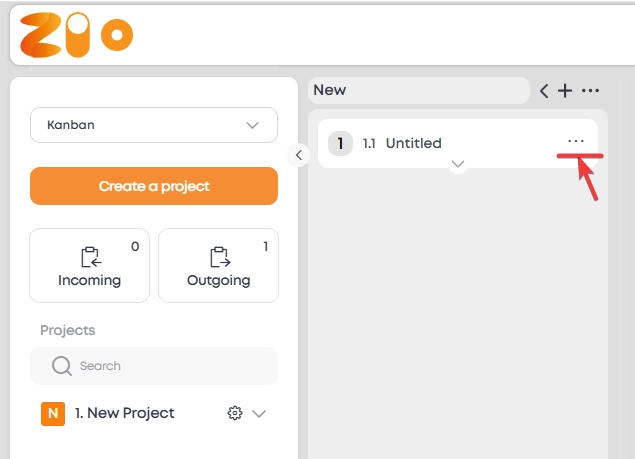Expand the Untitled card down chevron
Viewport: 635px width, 459px height.
pos(458,163)
